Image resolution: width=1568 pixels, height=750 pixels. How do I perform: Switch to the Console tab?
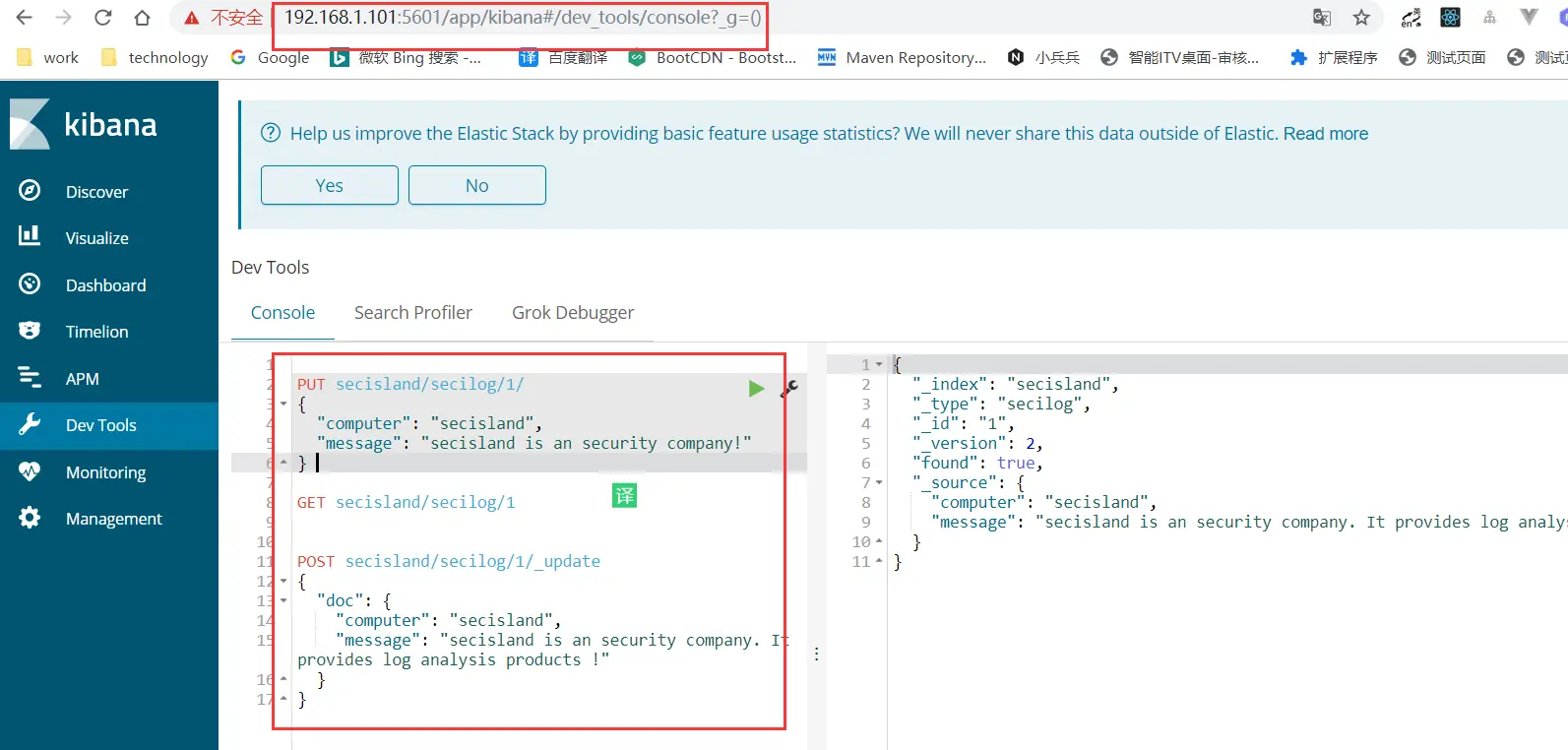tap(282, 313)
